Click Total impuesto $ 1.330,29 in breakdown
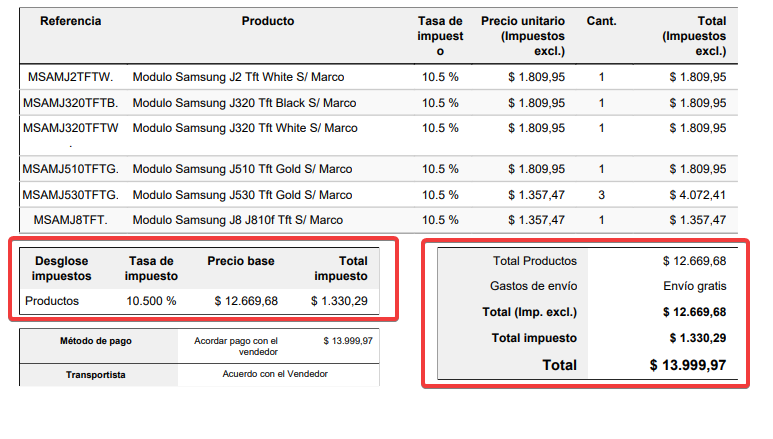 coord(339,301)
